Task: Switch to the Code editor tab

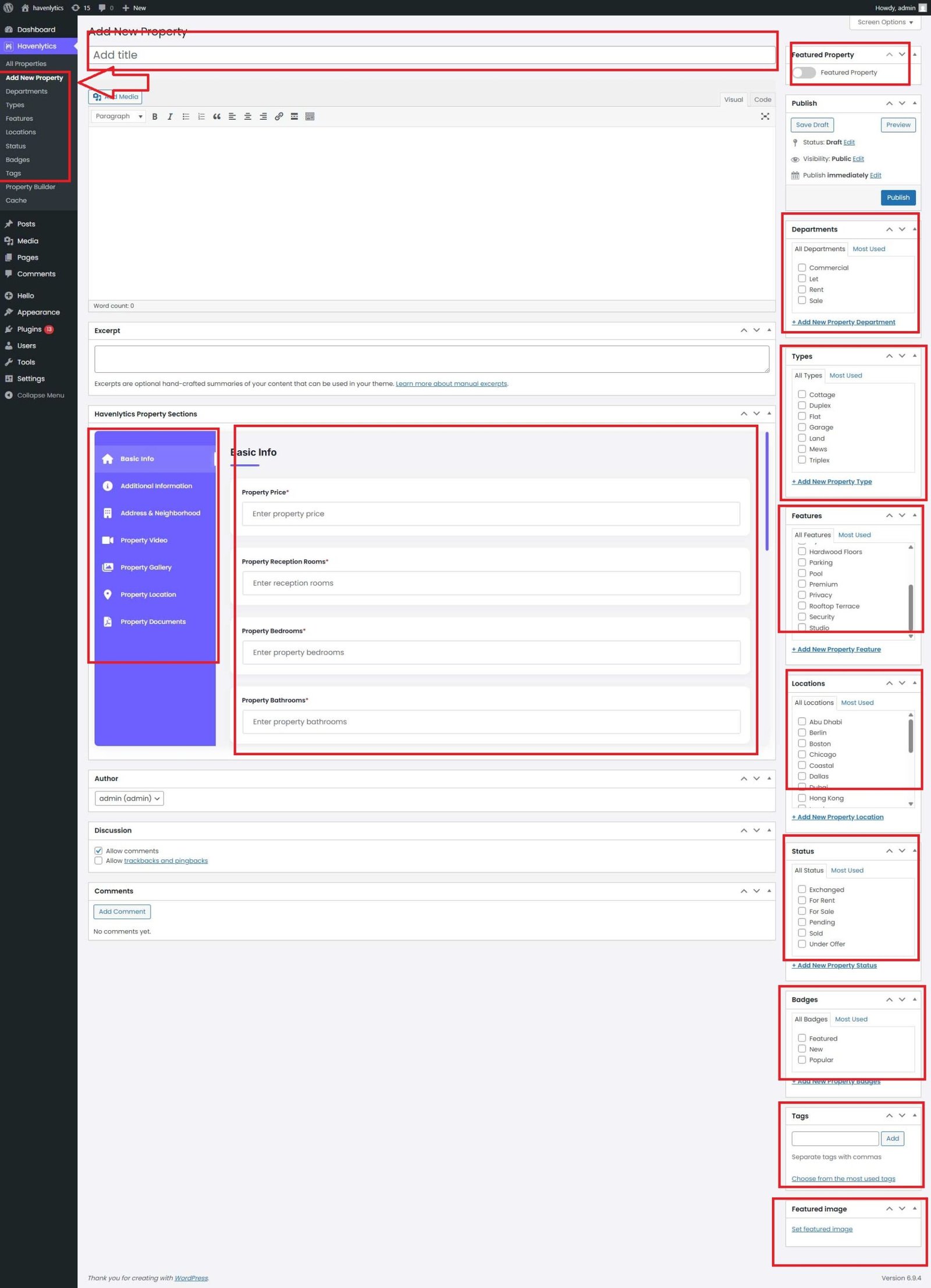Action: [762, 99]
